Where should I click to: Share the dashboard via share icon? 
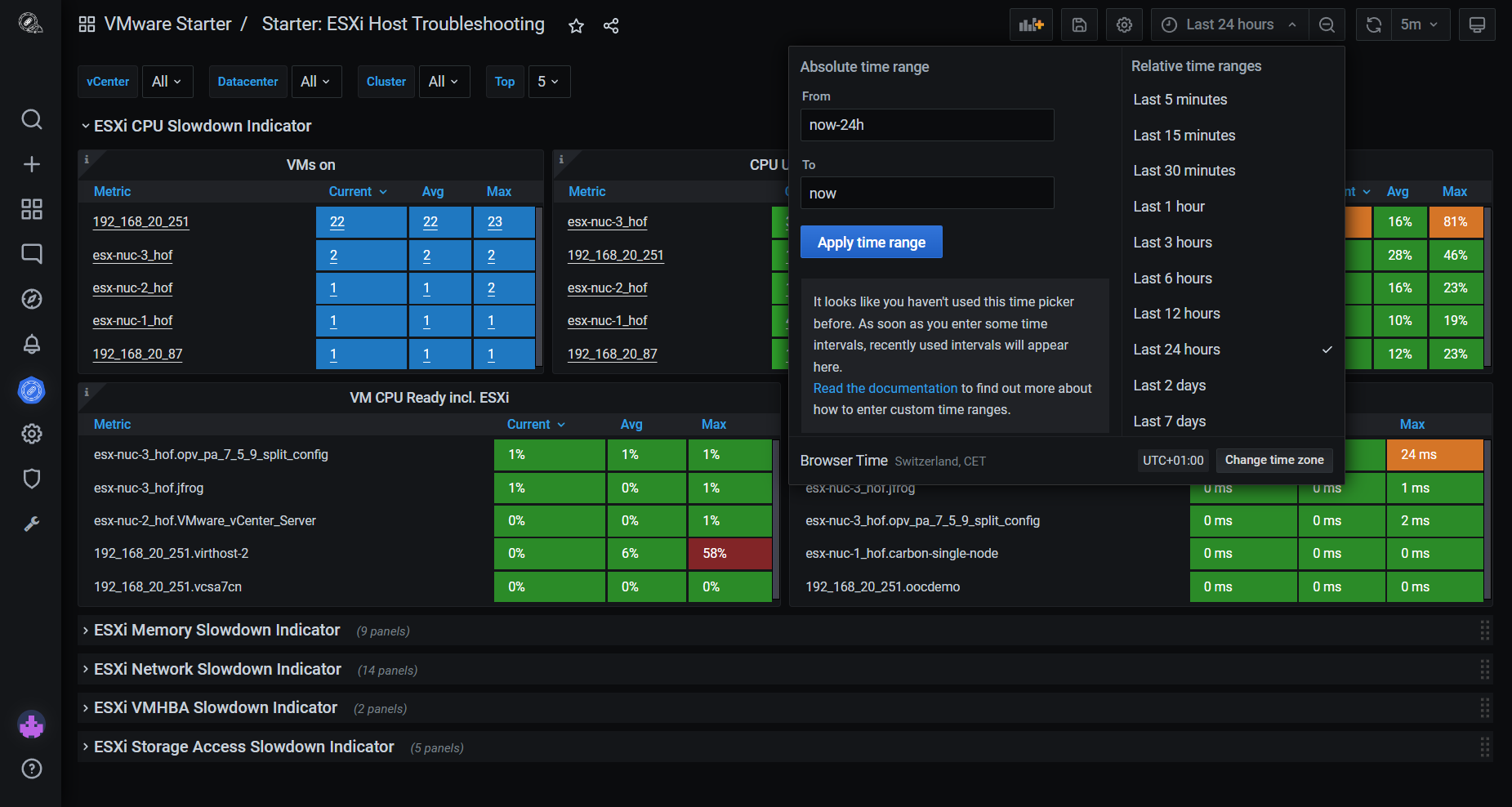pos(611,25)
